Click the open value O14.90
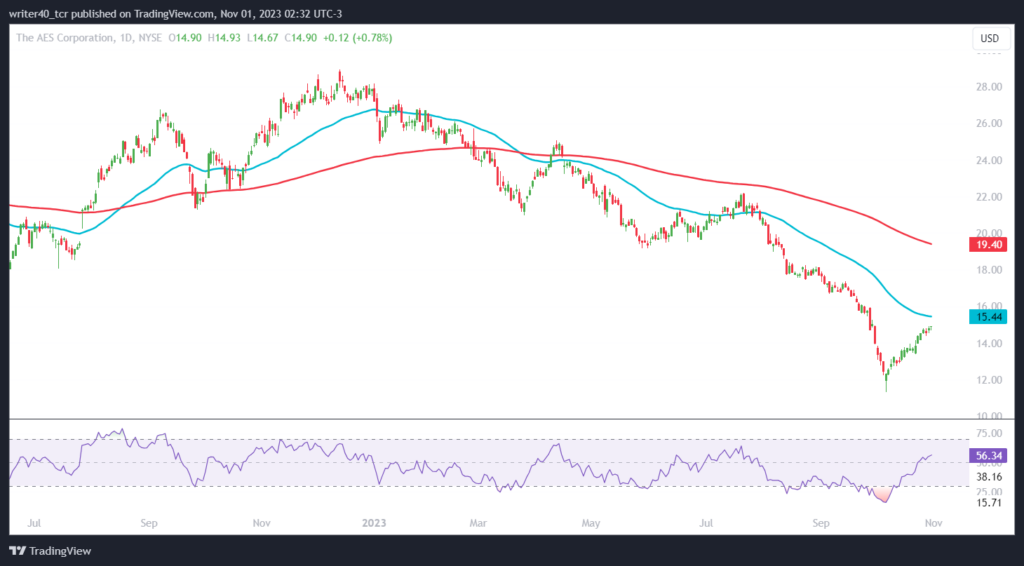 (x=185, y=38)
